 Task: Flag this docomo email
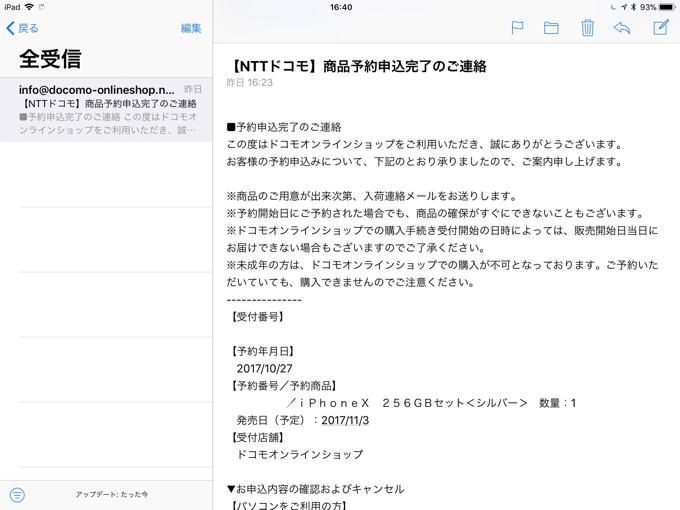[517, 28]
